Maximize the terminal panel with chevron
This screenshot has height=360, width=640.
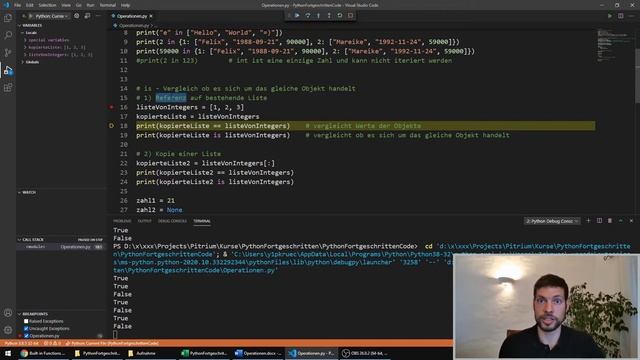click(620, 221)
